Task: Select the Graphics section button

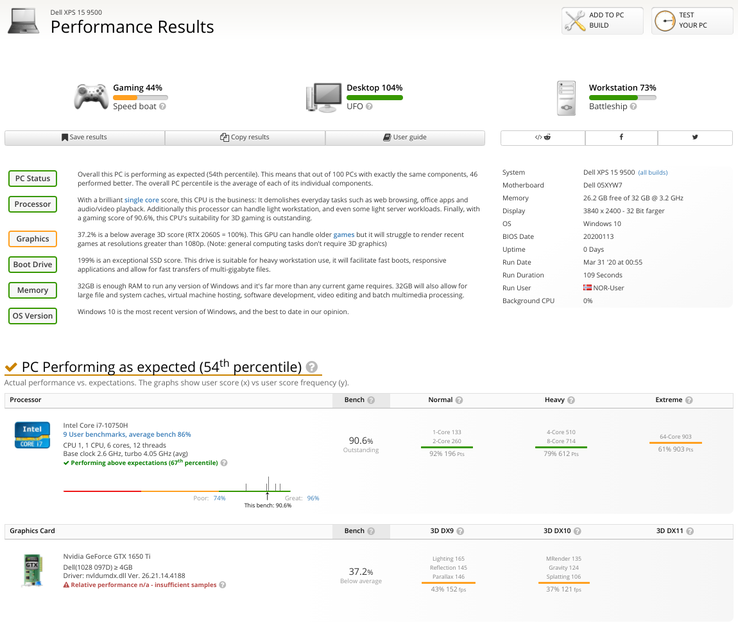Action: (32, 239)
